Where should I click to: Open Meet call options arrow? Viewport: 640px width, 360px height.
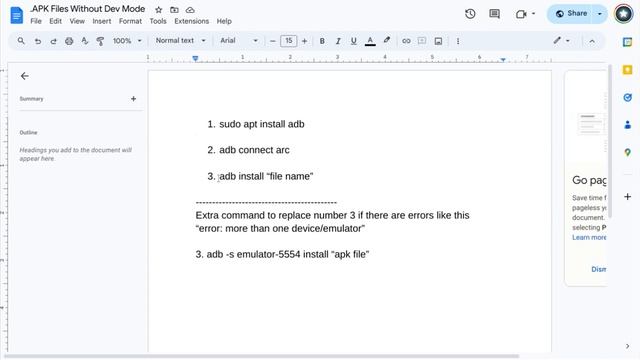coord(533,14)
